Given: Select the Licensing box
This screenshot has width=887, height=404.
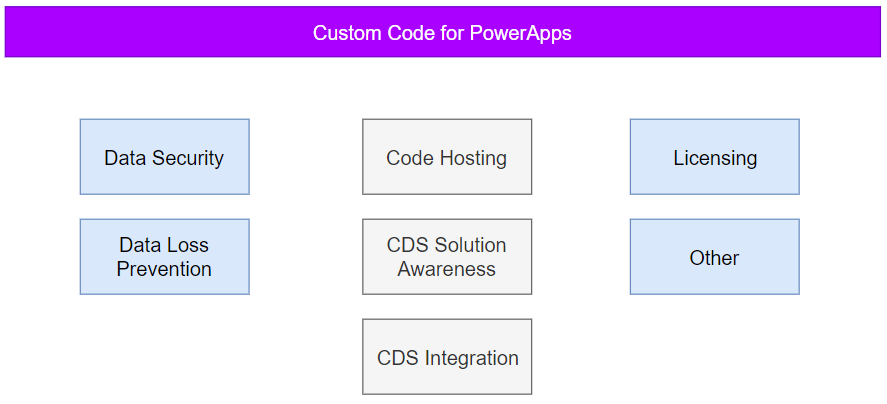Looking at the screenshot, I should tap(714, 157).
